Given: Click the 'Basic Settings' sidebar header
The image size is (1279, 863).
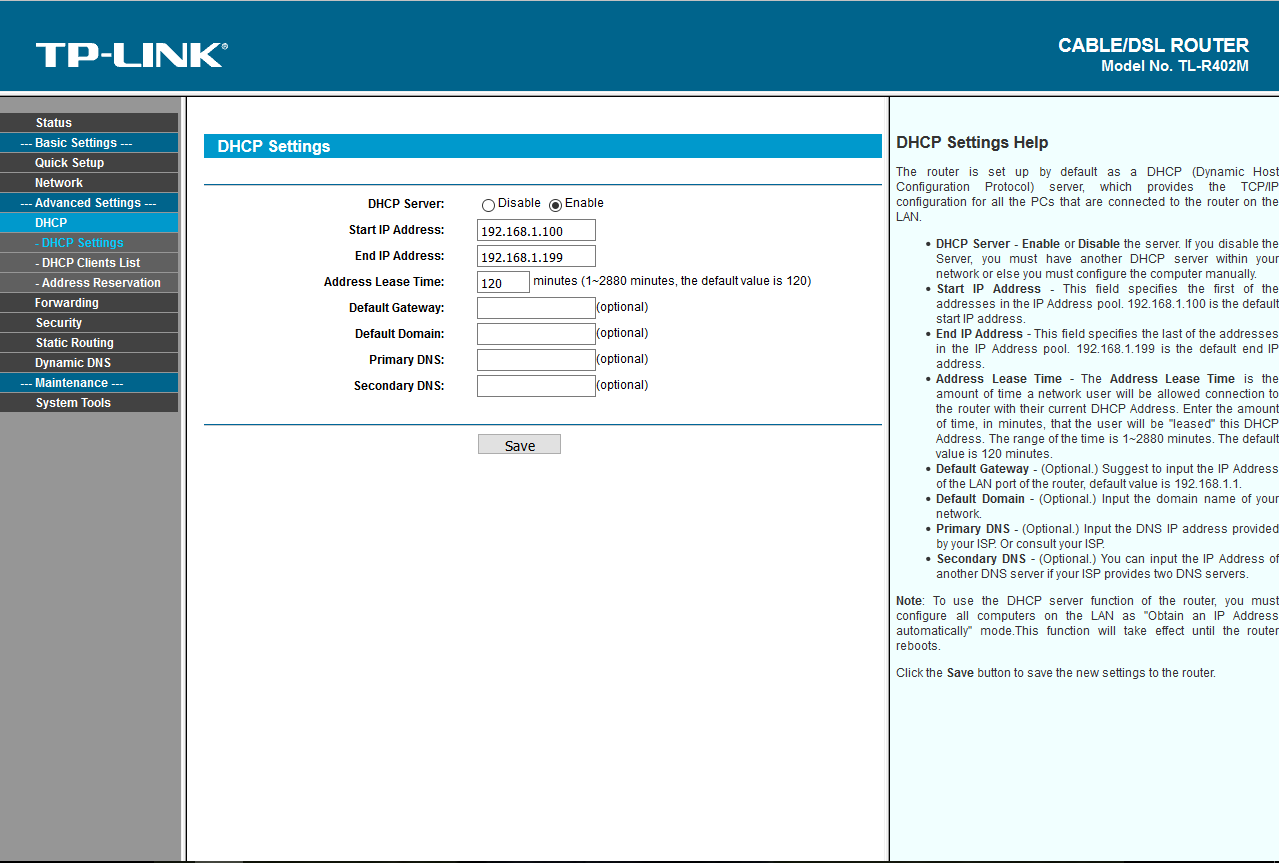Looking at the screenshot, I should 89,143.
